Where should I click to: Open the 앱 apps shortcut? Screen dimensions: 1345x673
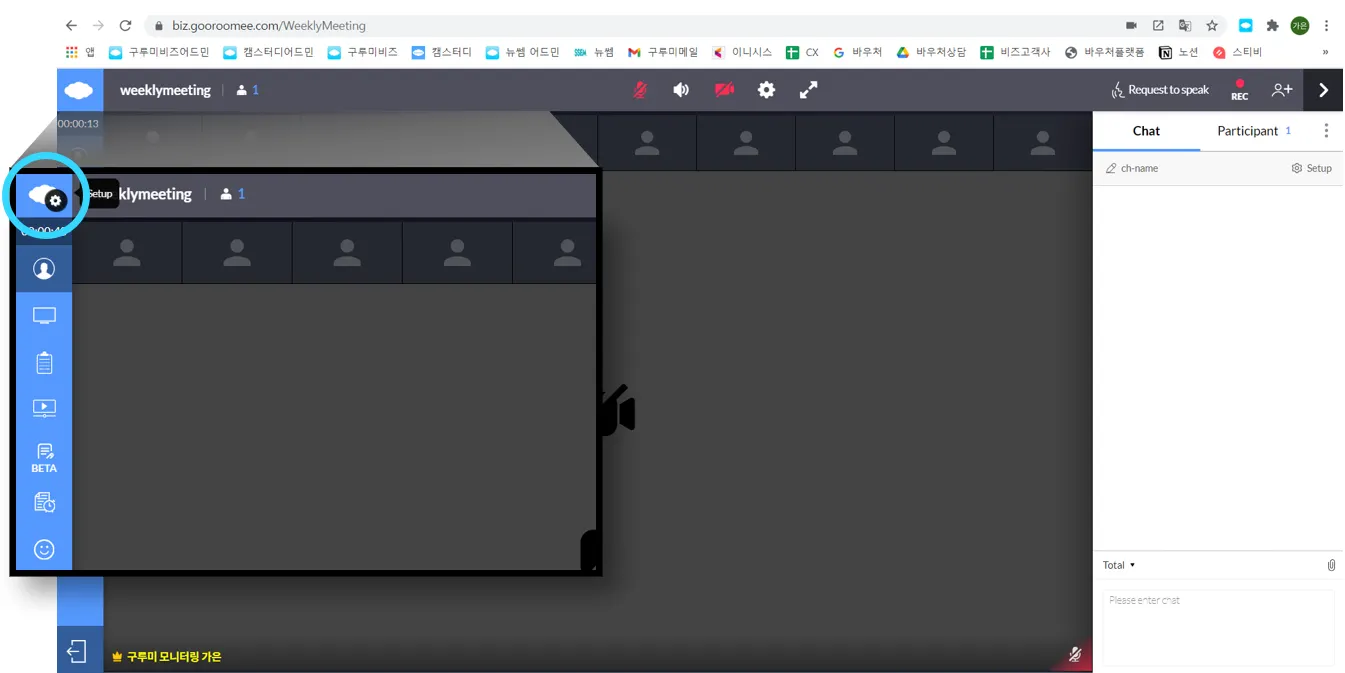click(80, 52)
